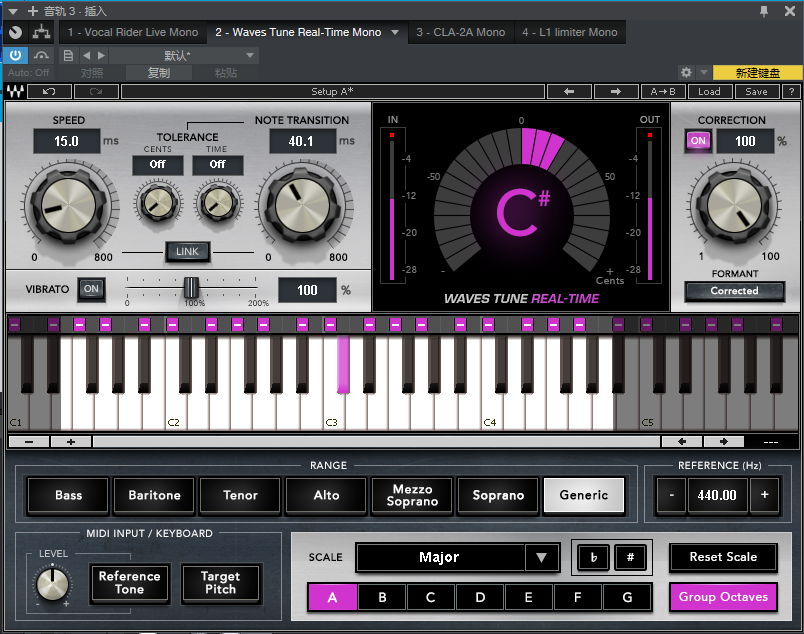Select the Generic range
This screenshot has width=804, height=634.
(584, 495)
